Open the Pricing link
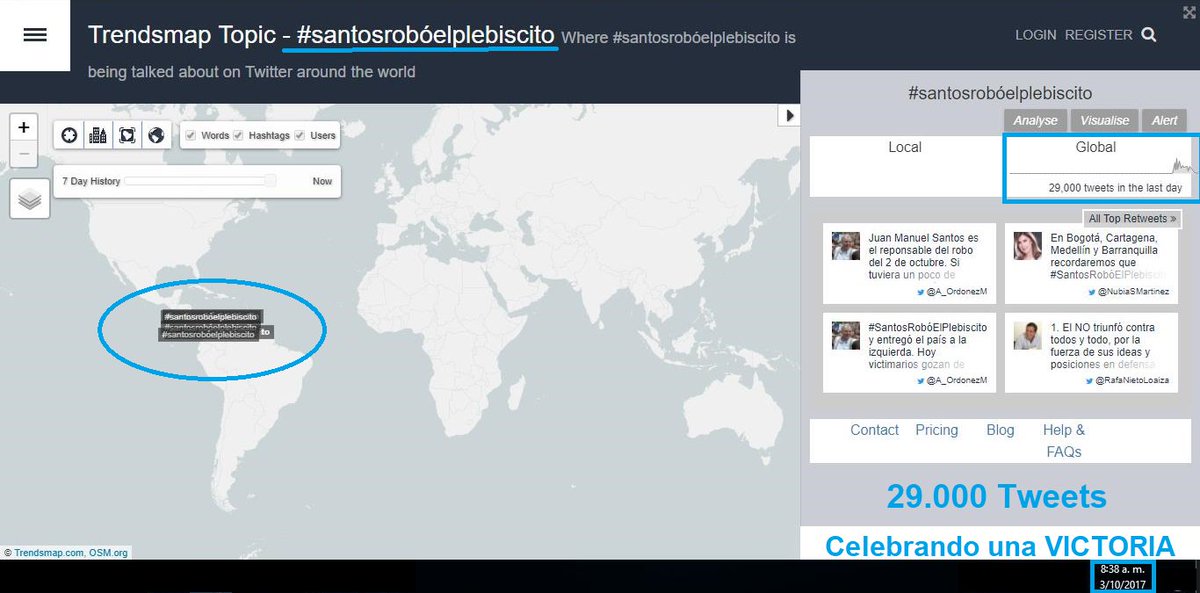The image size is (1200, 593). click(936, 430)
